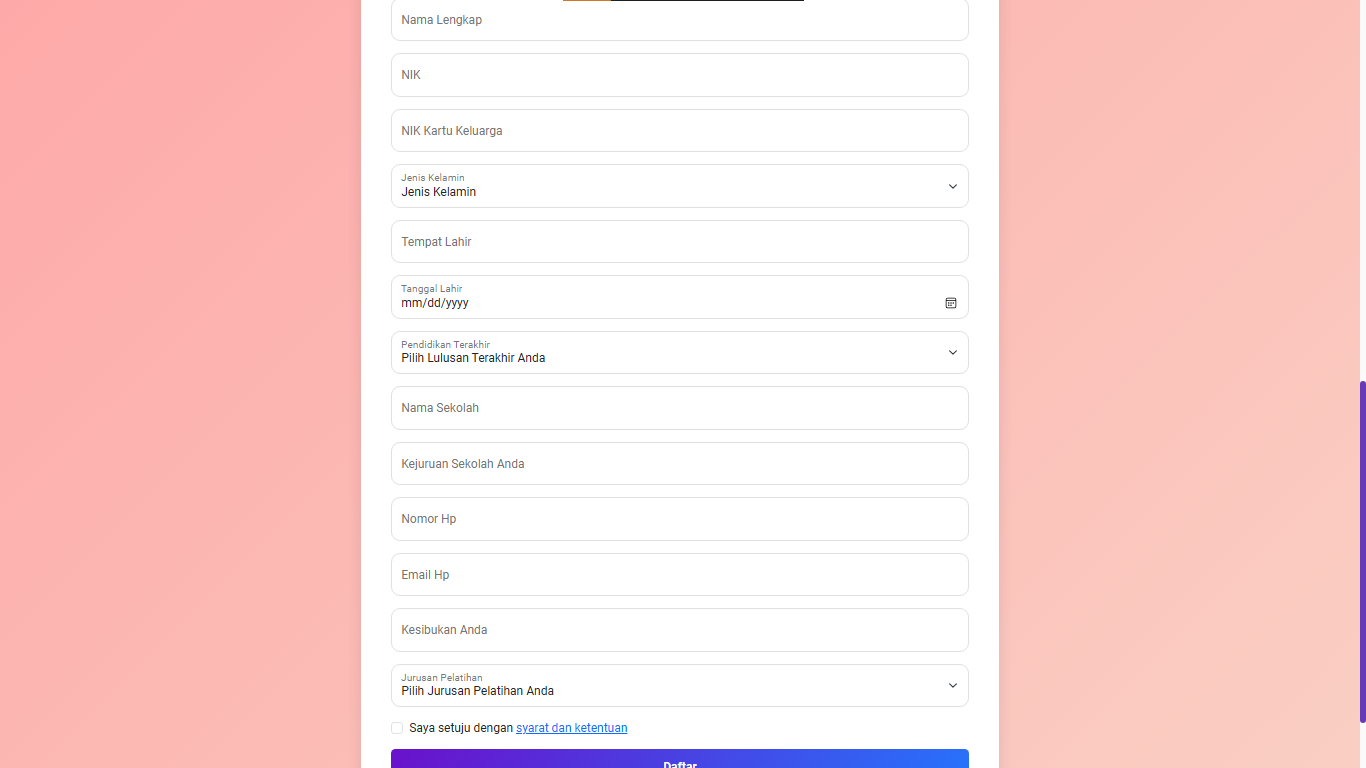Expand the Jenis Kelamin dropdown
Image resolution: width=1366 pixels, height=768 pixels.
(x=679, y=186)
